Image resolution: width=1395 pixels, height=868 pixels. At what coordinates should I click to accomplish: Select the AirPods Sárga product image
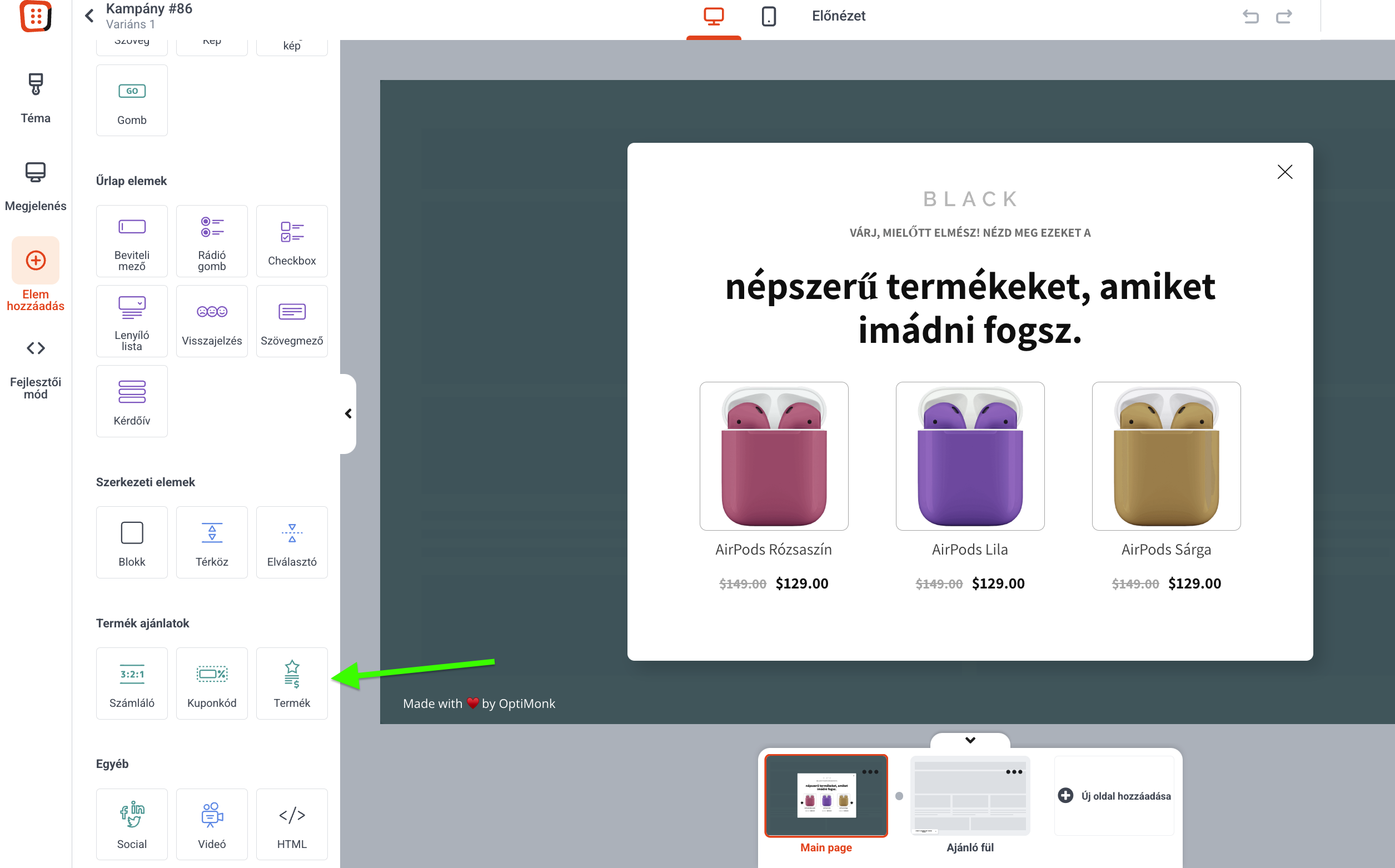click(x=1167, y=456)
